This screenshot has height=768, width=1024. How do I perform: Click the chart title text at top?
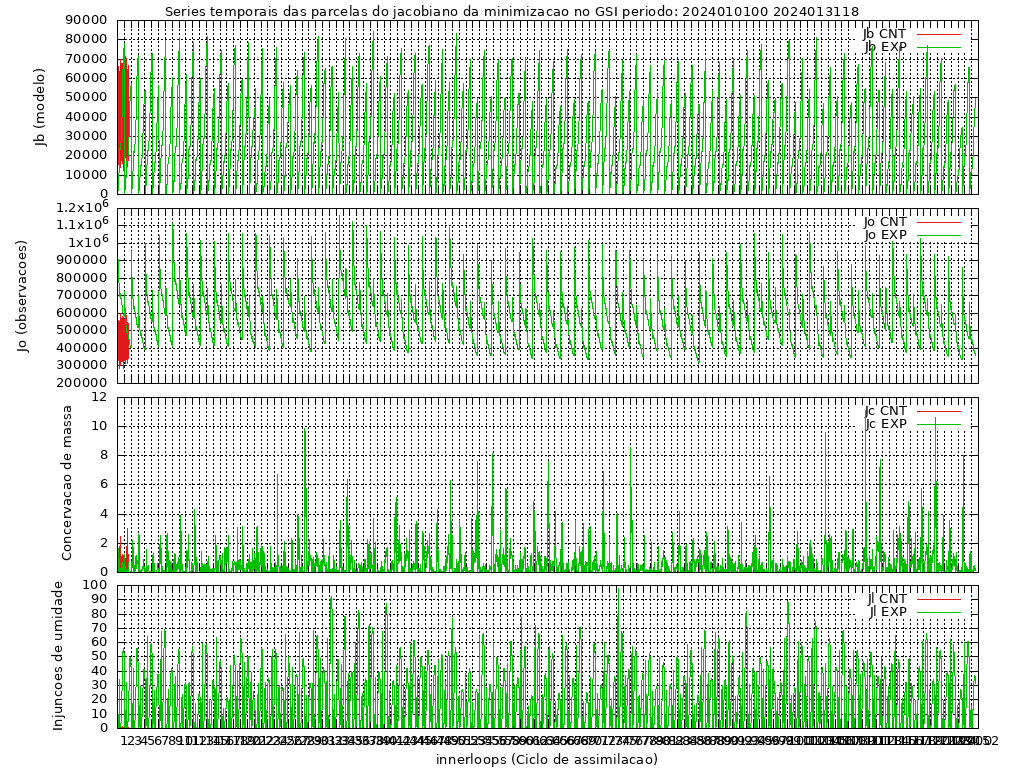[511, 11]
